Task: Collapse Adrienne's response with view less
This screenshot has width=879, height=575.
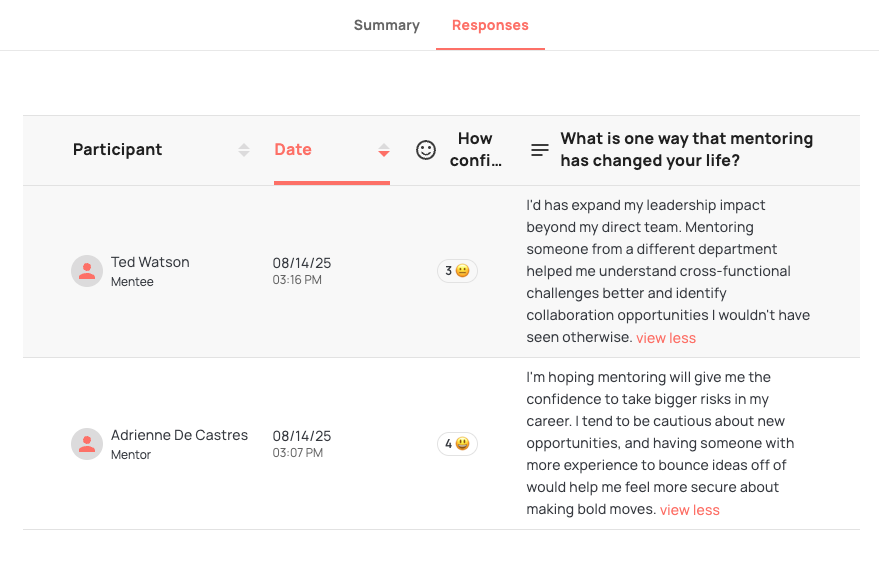Action: [689, 510]
